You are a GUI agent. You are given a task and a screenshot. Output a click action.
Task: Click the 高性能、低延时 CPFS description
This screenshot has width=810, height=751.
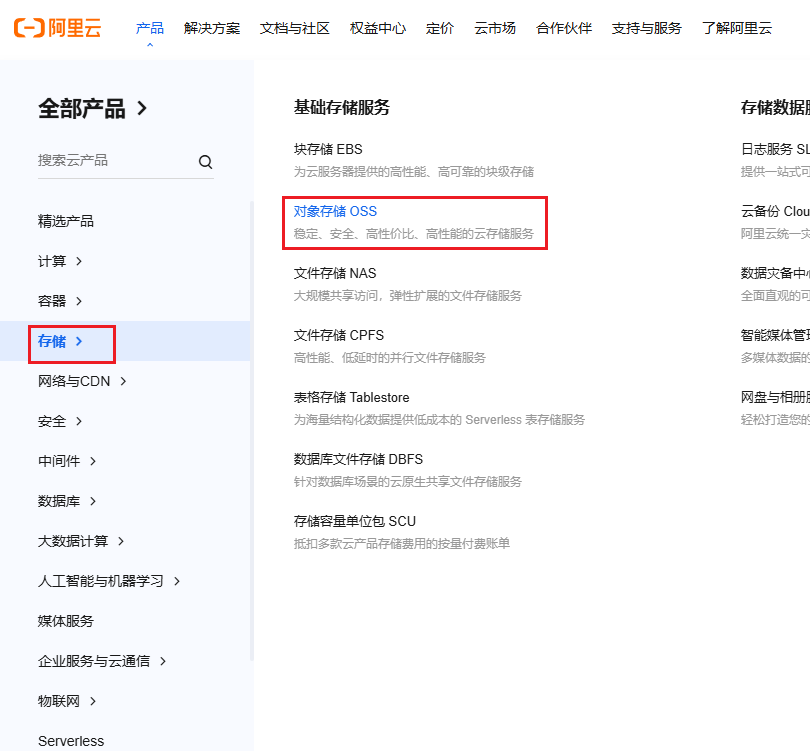(x=390, y=357)
